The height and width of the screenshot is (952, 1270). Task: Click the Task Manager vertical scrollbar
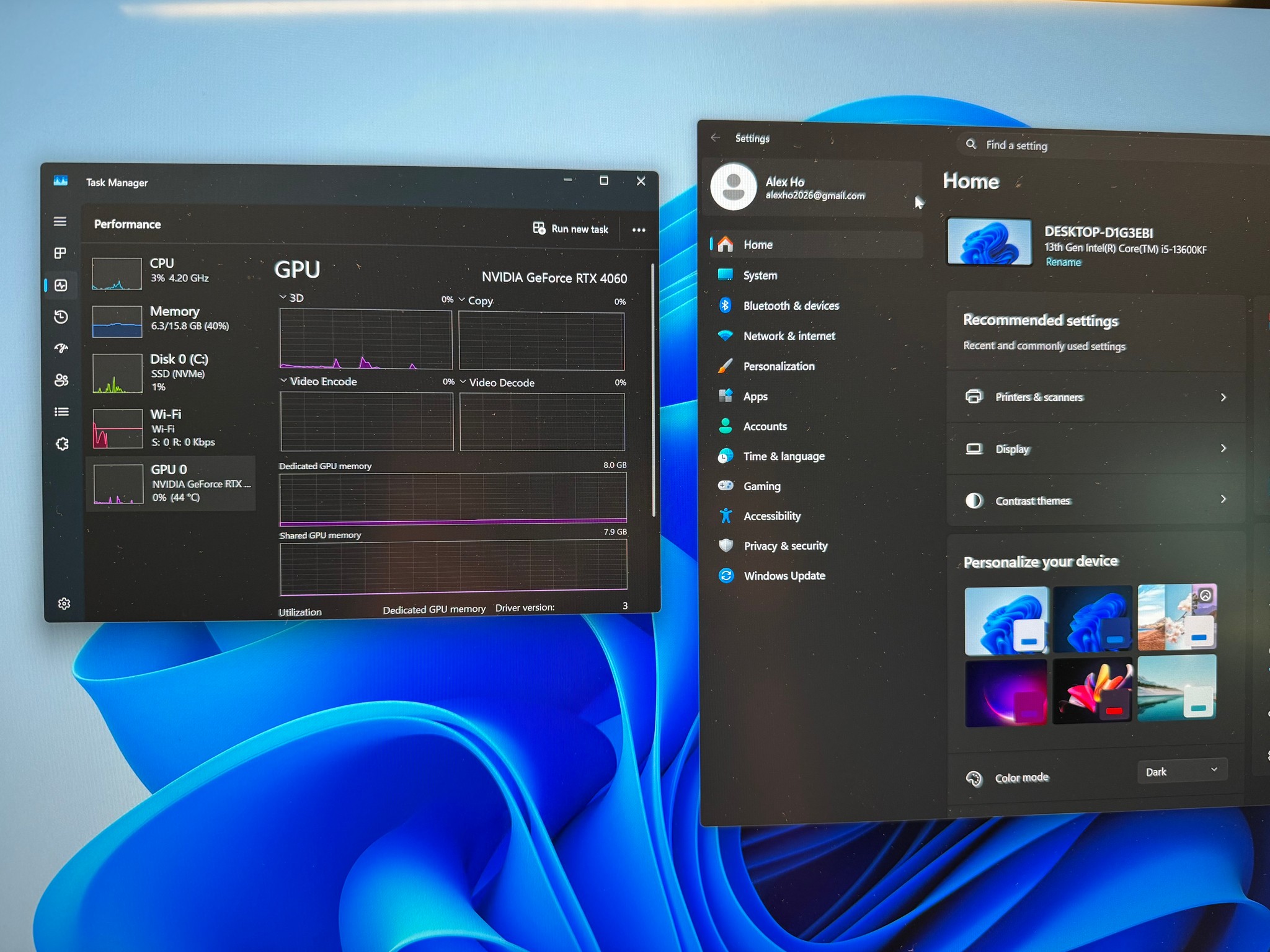click(x=653, y=390)
